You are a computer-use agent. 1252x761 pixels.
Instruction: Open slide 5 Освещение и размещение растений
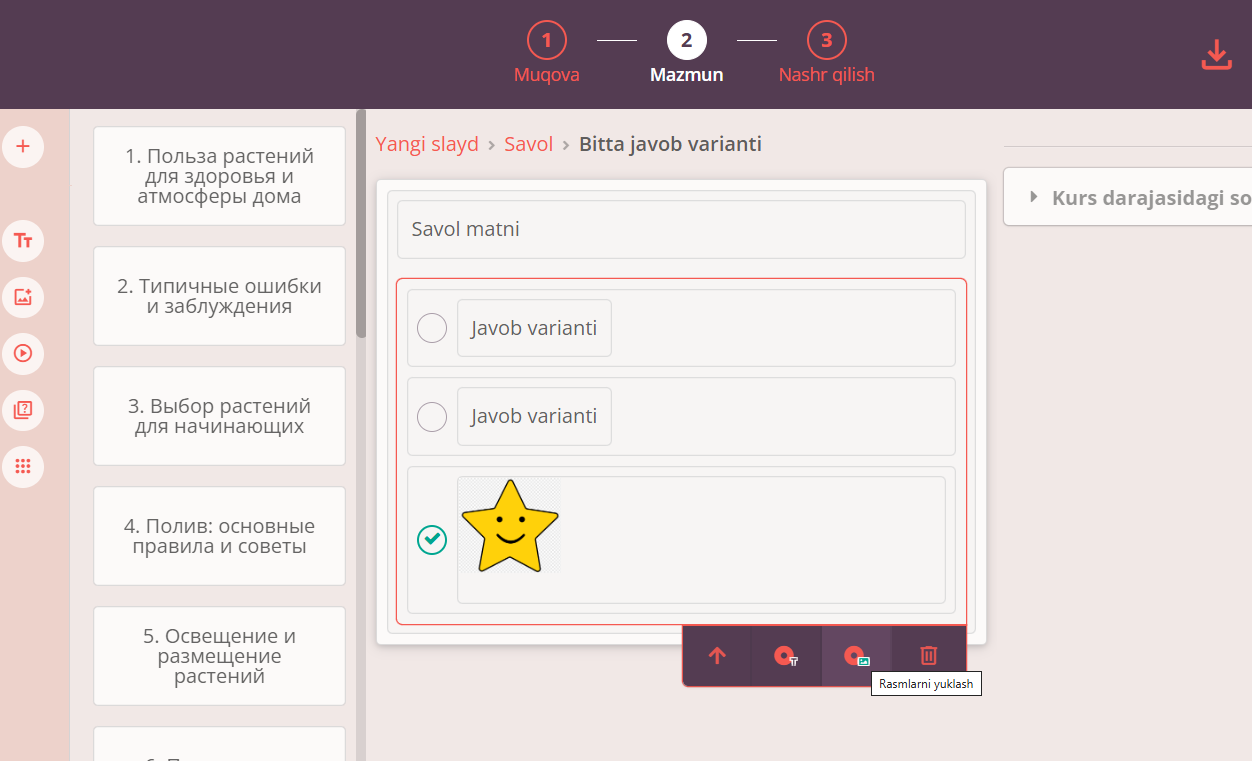click(x=219, y=656)
